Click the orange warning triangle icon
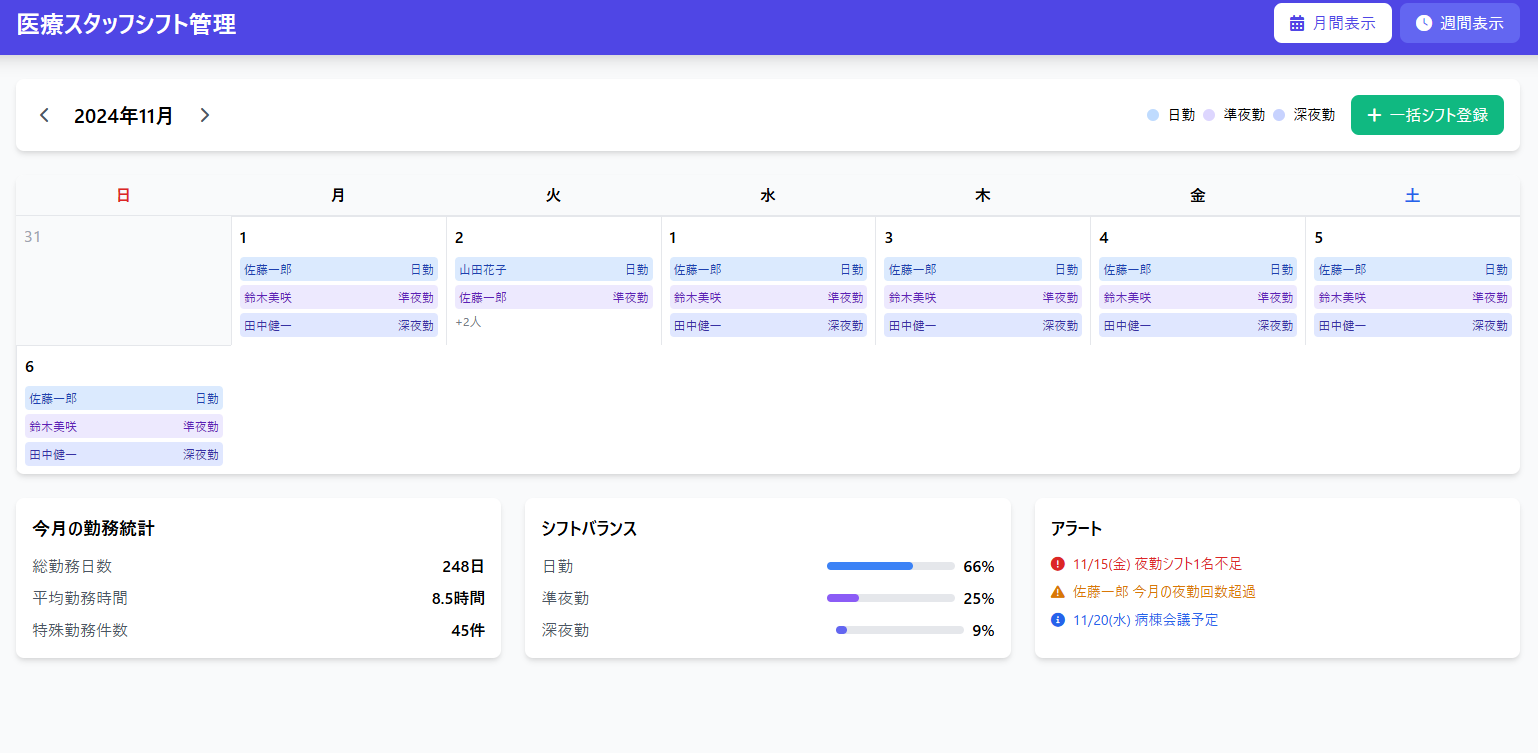1538x753 pixels. pyautogui.click(x=1058, y=592)
